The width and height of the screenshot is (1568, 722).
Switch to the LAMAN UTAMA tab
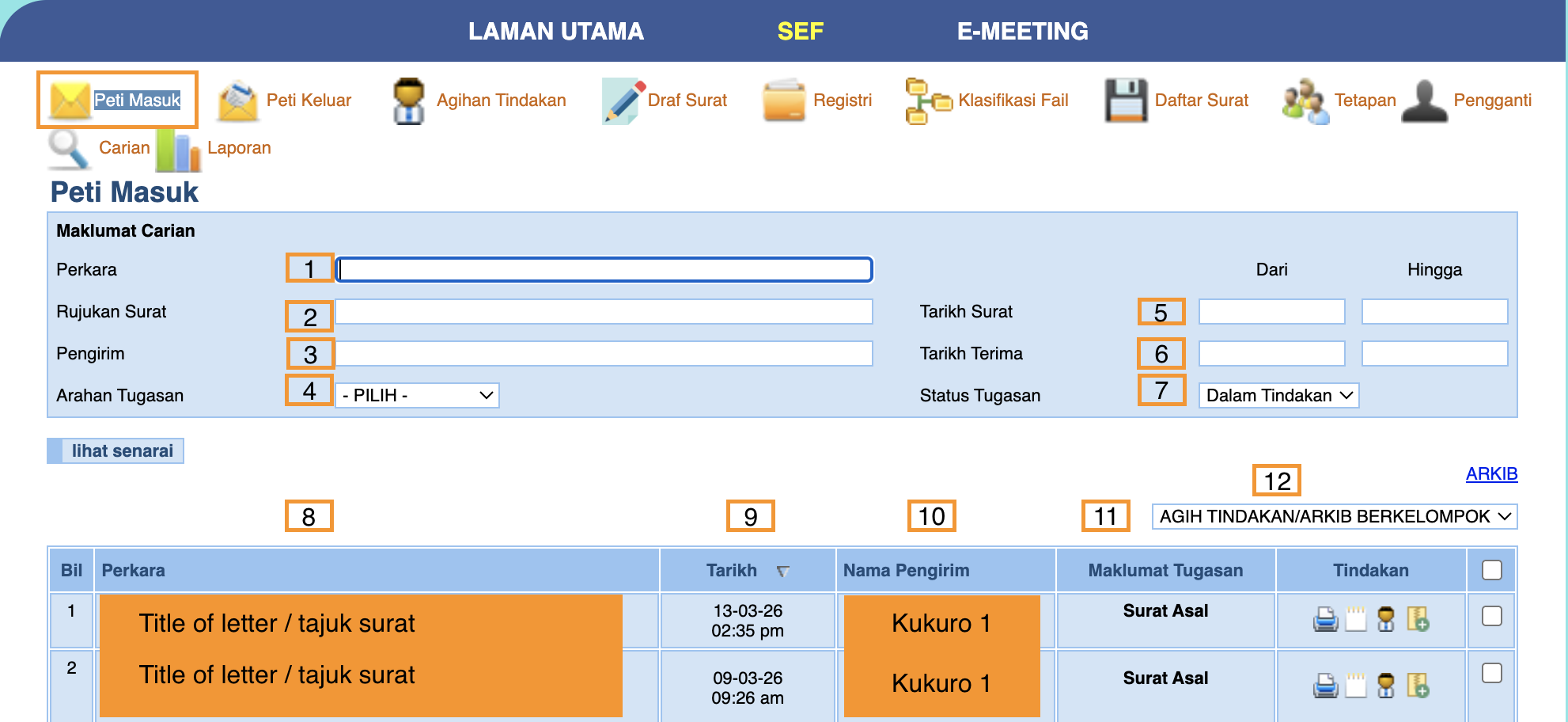[555, 31]
